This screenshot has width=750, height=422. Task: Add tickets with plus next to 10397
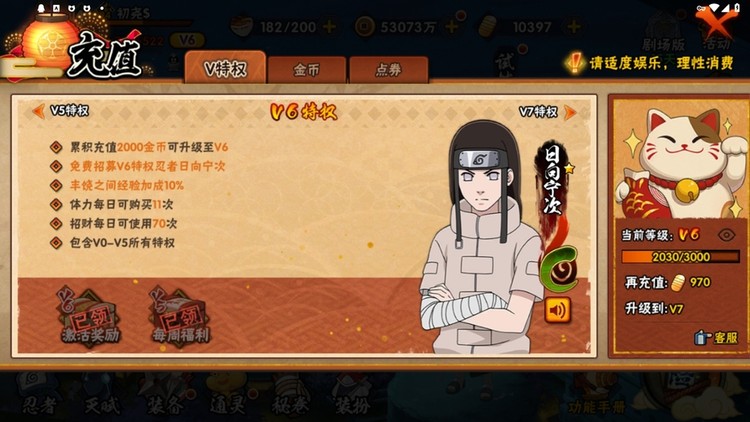coord(574,27)
